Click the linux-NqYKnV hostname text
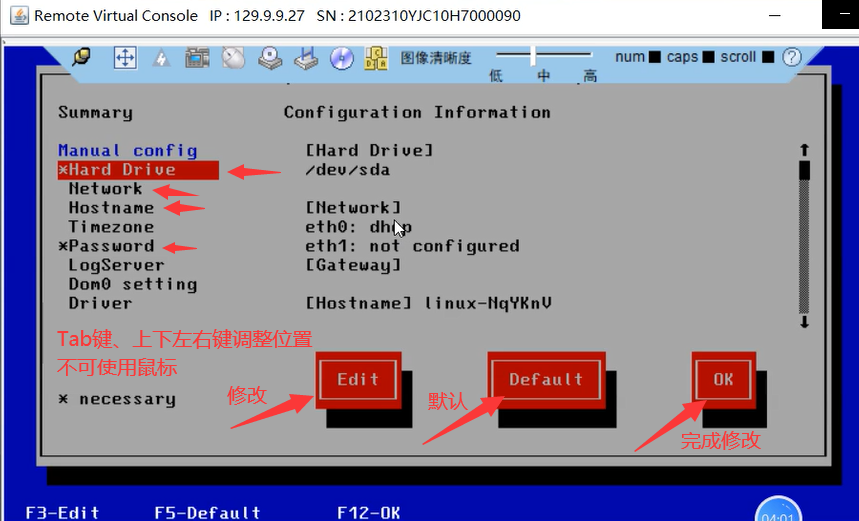859x521 pixels. [488, 304]
